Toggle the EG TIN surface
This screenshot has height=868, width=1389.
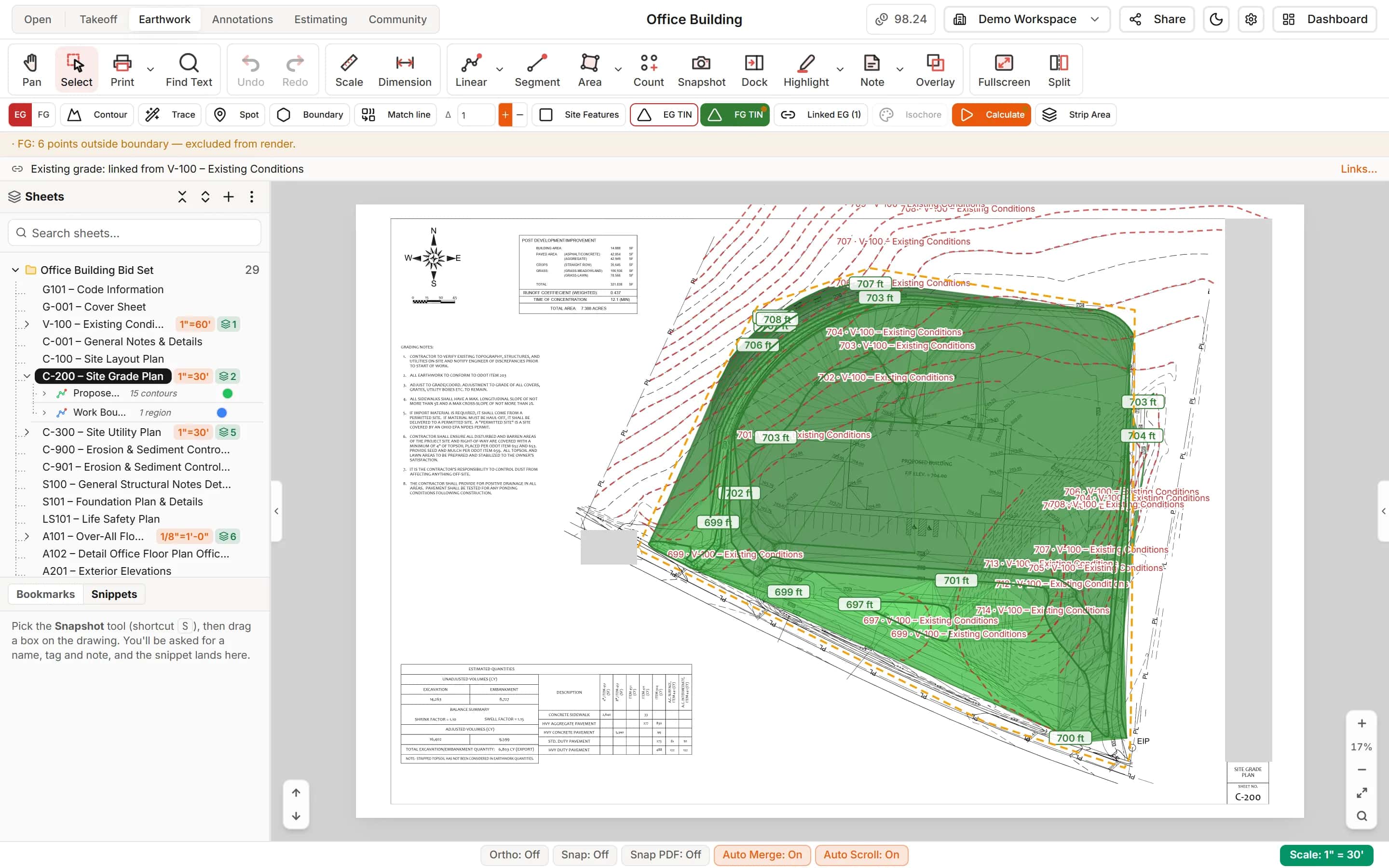coord(664,115)
